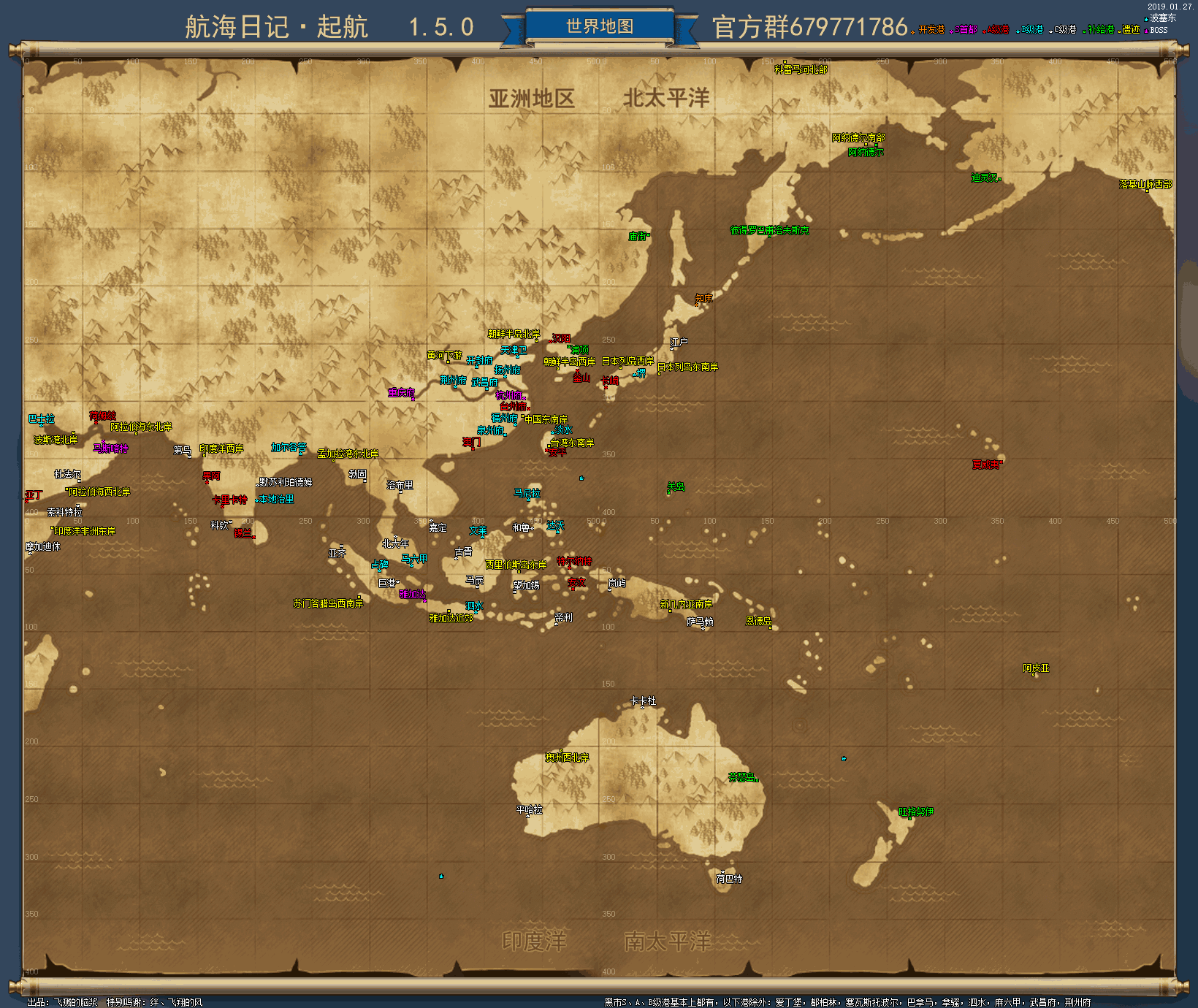Click the 江户 port marker in Japan

tap(679, 342)
